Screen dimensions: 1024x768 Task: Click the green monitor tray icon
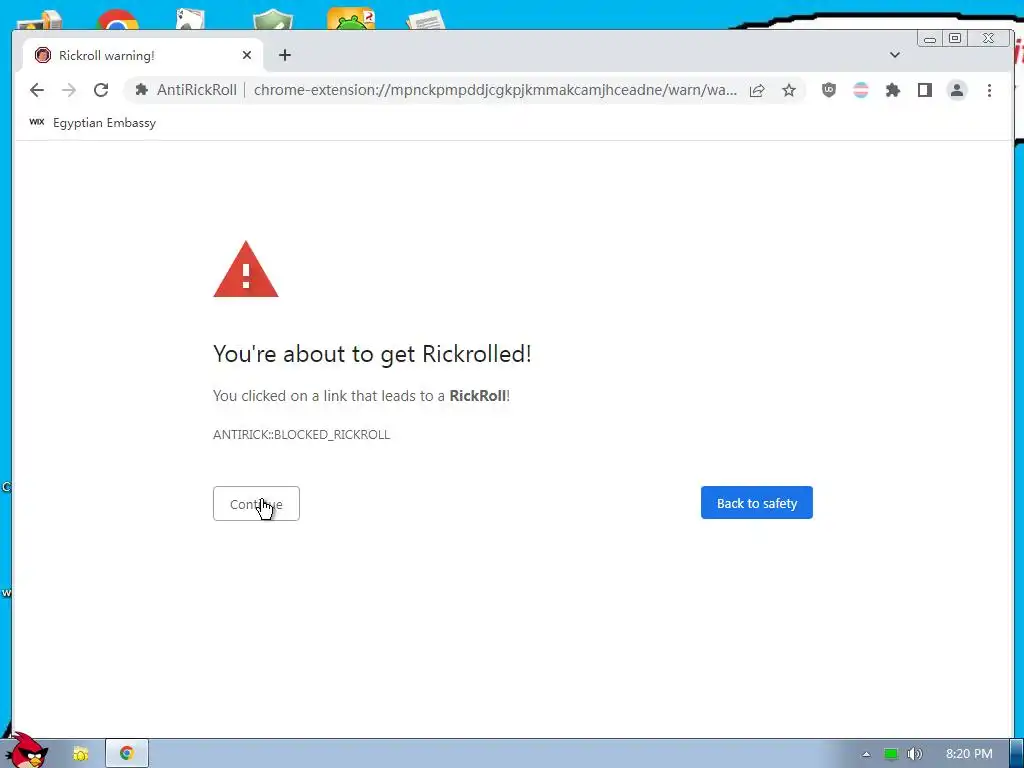tap(890, 754)
